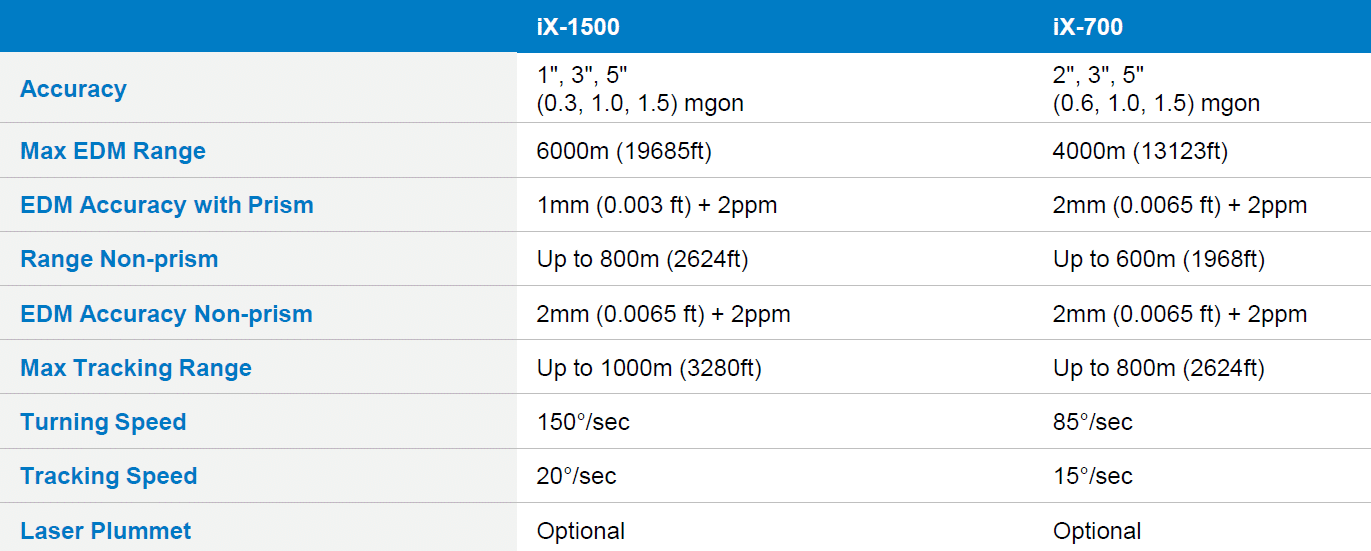Select the EDM Accuracy with Prism label
The width and height of the screenshot is (1371, 551).
pos(167,205)
